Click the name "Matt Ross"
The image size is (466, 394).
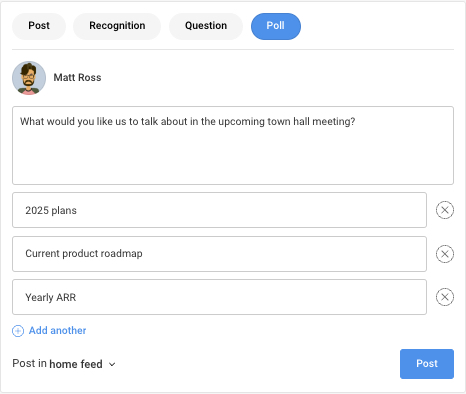(x=77, y=77)
